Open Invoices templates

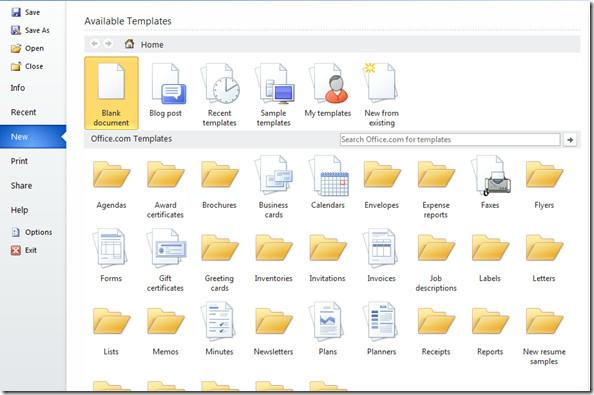381,256
